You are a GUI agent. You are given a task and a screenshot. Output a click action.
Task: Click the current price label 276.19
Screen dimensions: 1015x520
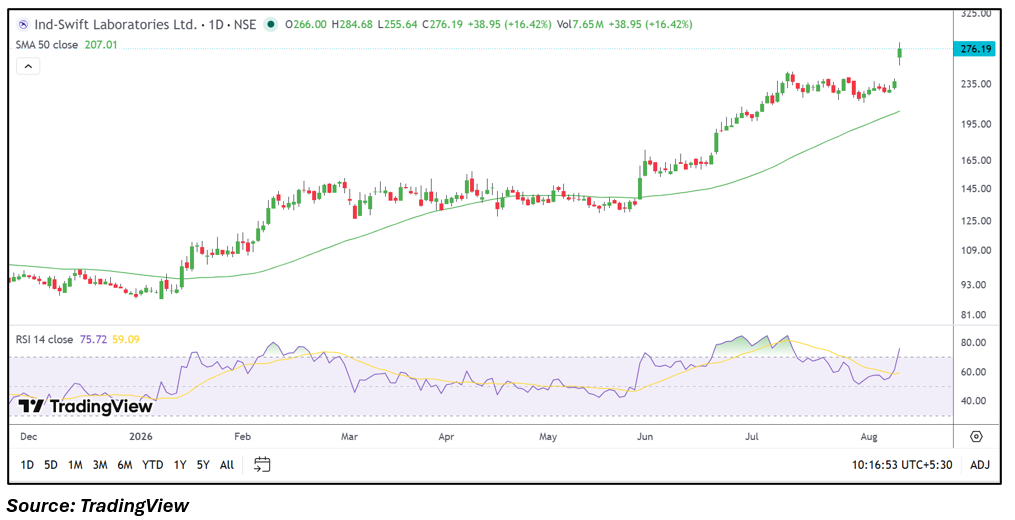(974, 49)
